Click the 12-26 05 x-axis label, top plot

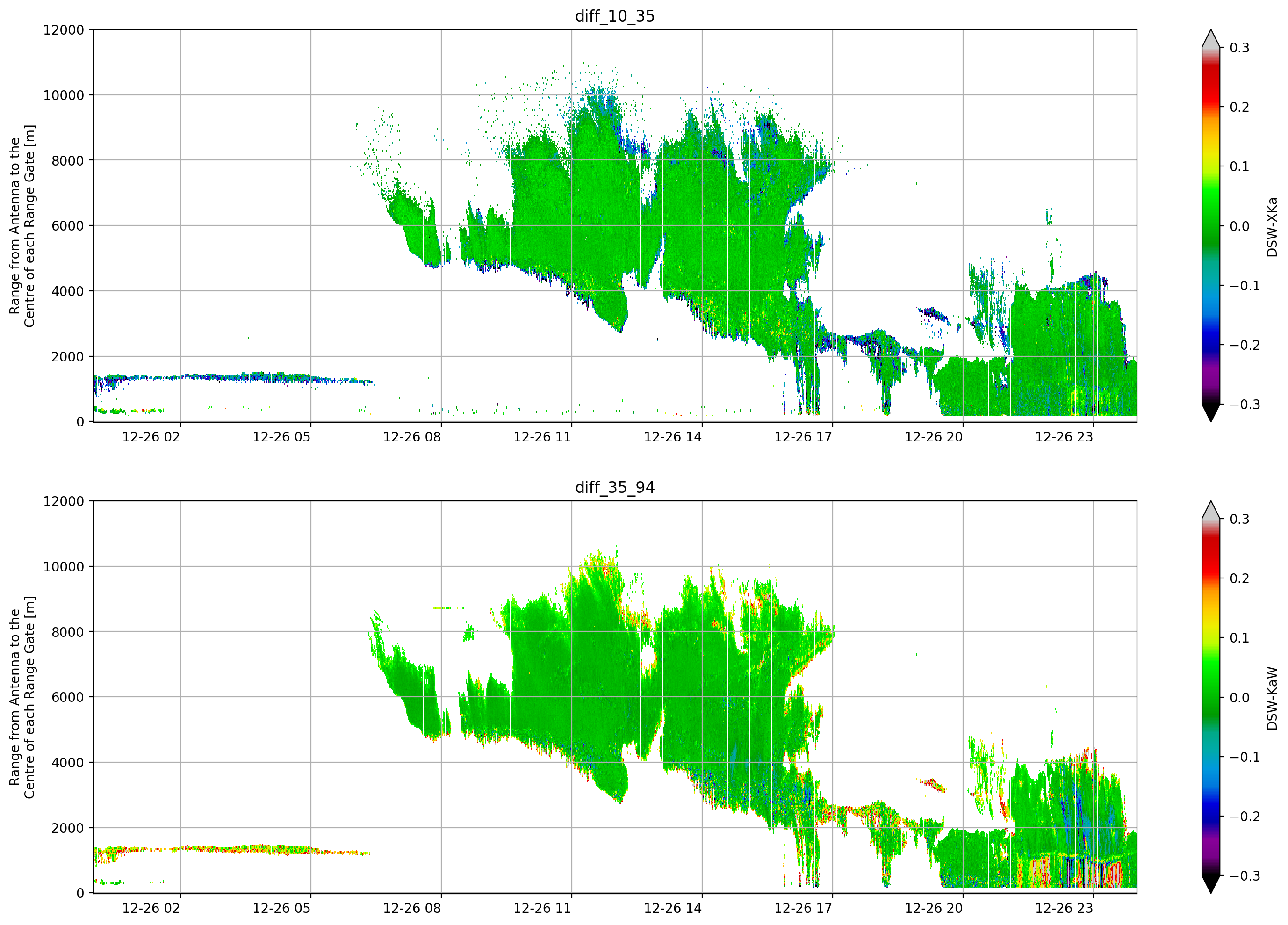[282, 437]
